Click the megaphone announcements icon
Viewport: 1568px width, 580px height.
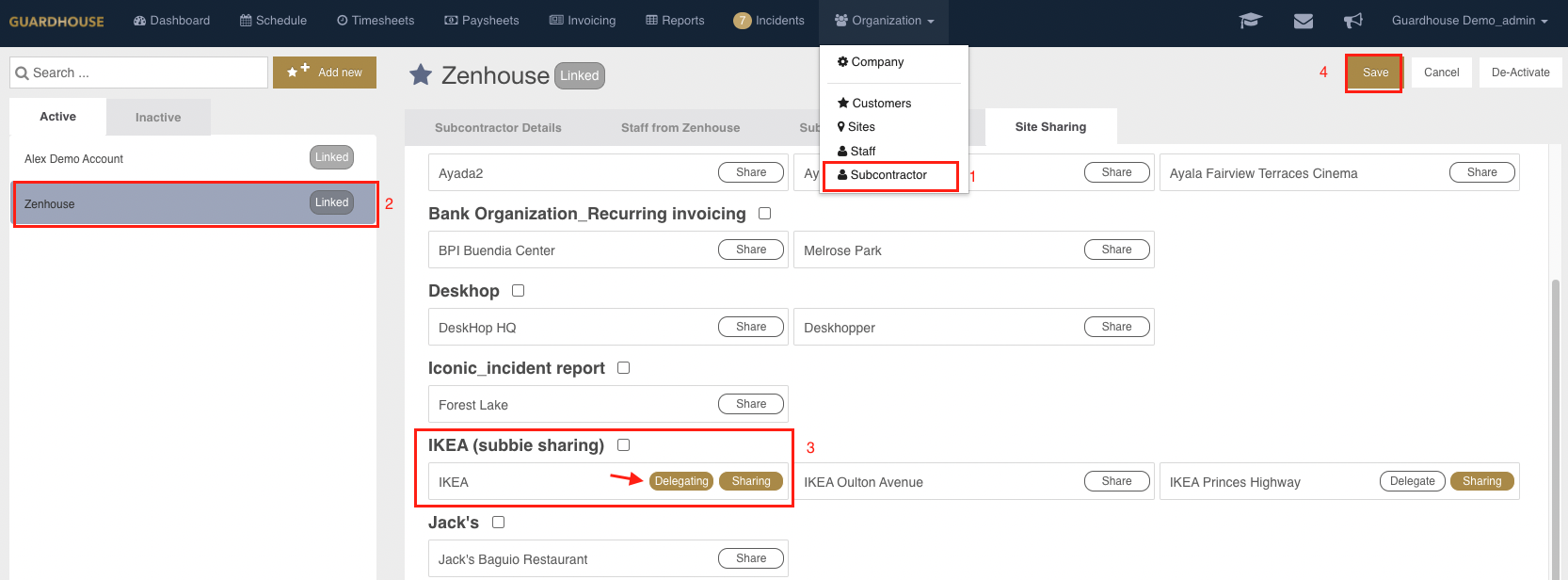coord(1353,21)
